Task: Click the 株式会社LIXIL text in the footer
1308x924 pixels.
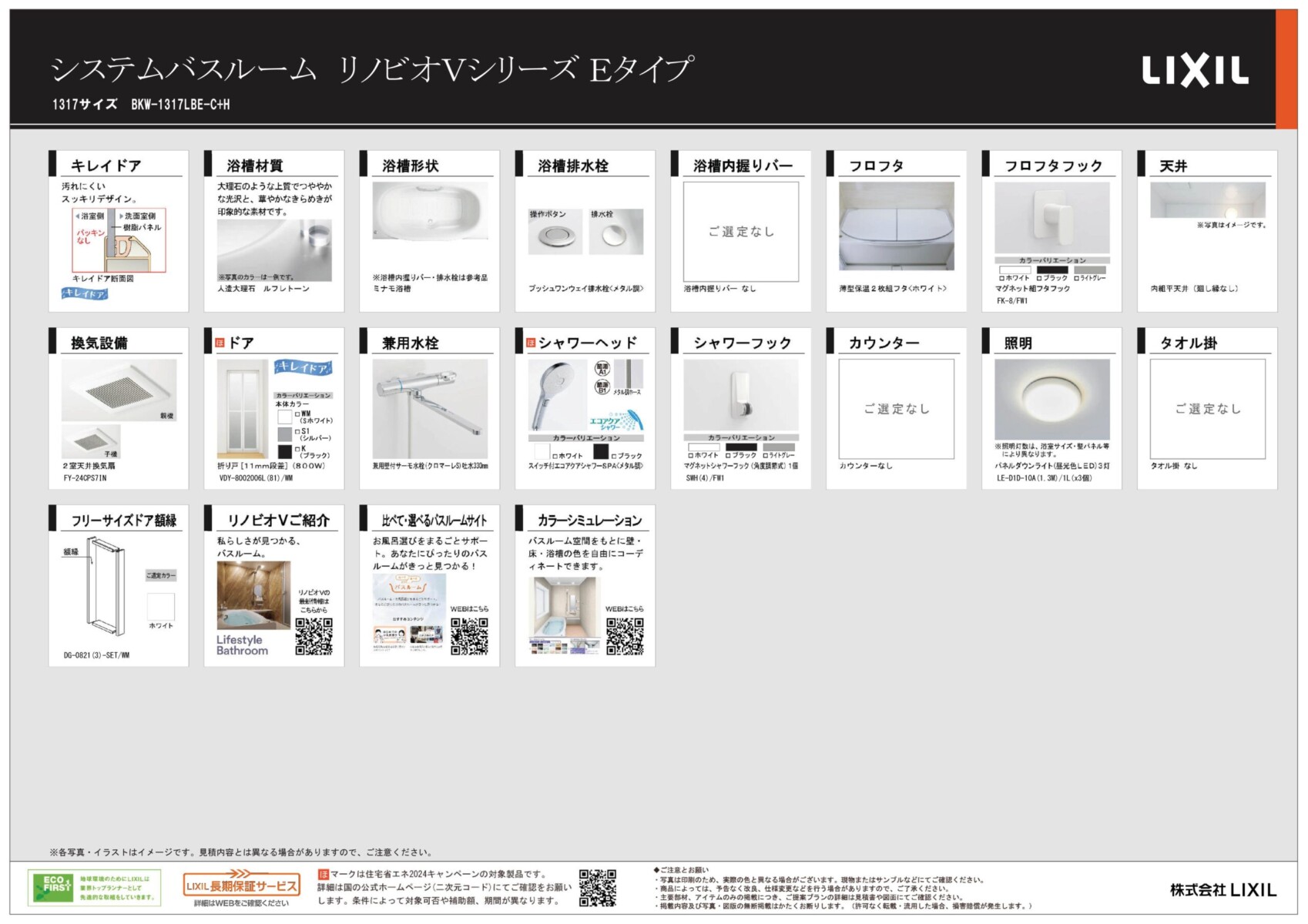Action: click(1222, 890)
